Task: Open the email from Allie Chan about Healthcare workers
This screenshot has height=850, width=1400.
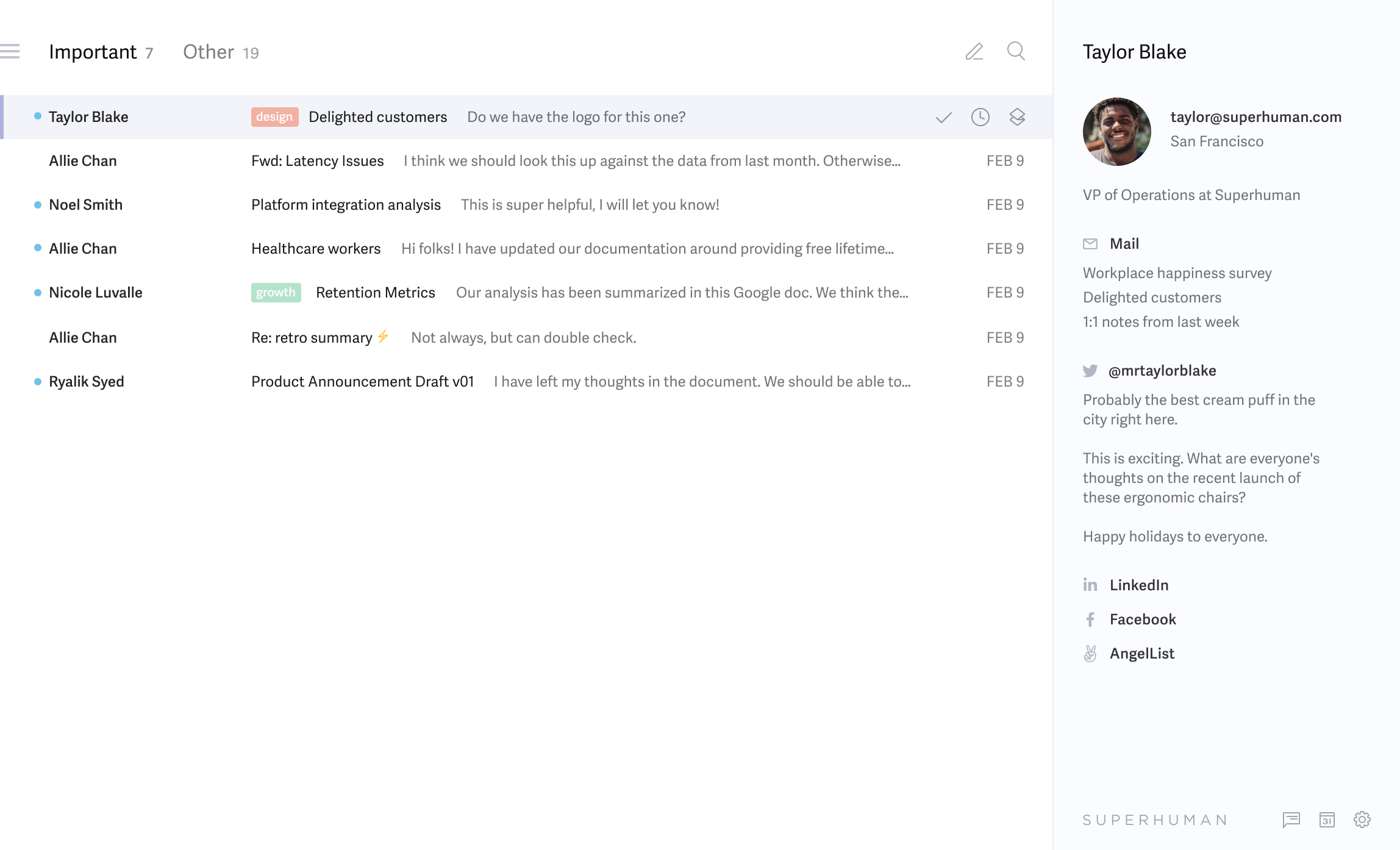Action: click(x=316, y=248)
